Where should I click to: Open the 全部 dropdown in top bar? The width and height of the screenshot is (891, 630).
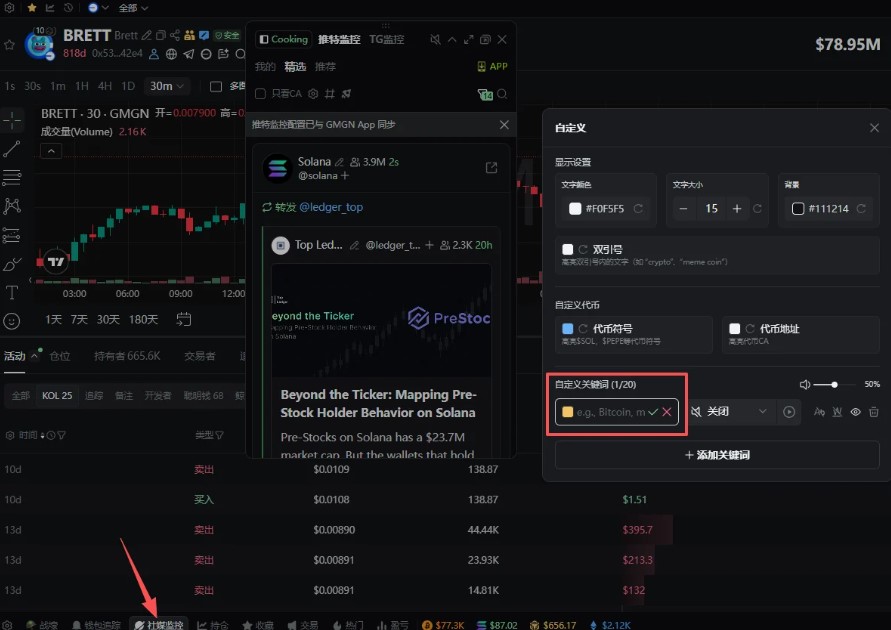click(133, 7)
